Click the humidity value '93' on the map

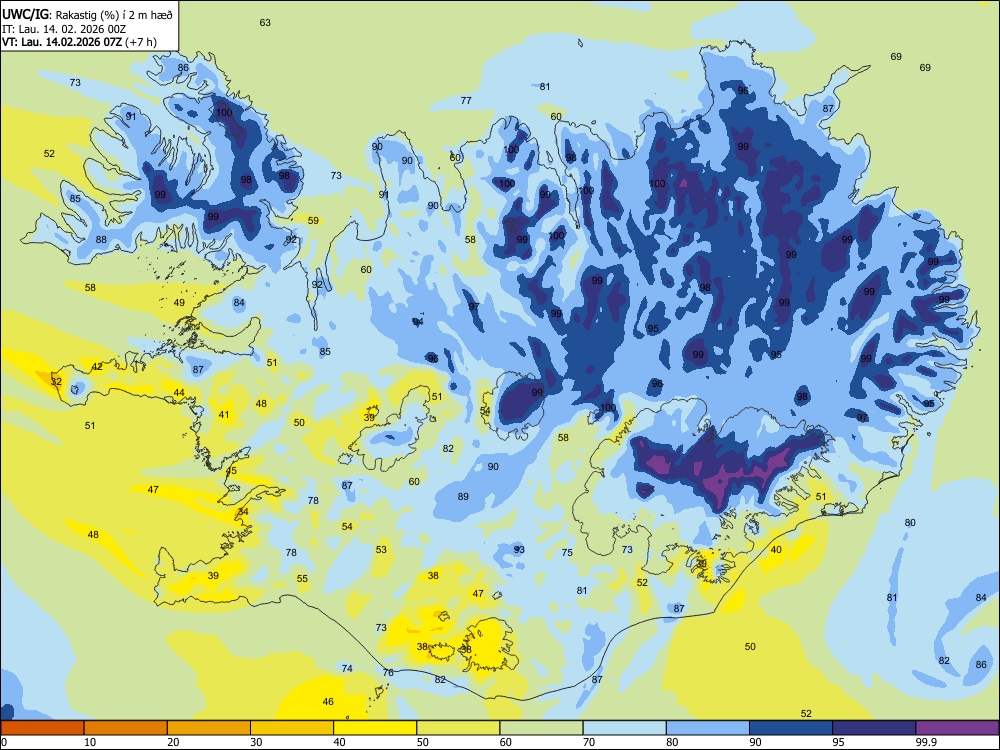tap(519, 549)
